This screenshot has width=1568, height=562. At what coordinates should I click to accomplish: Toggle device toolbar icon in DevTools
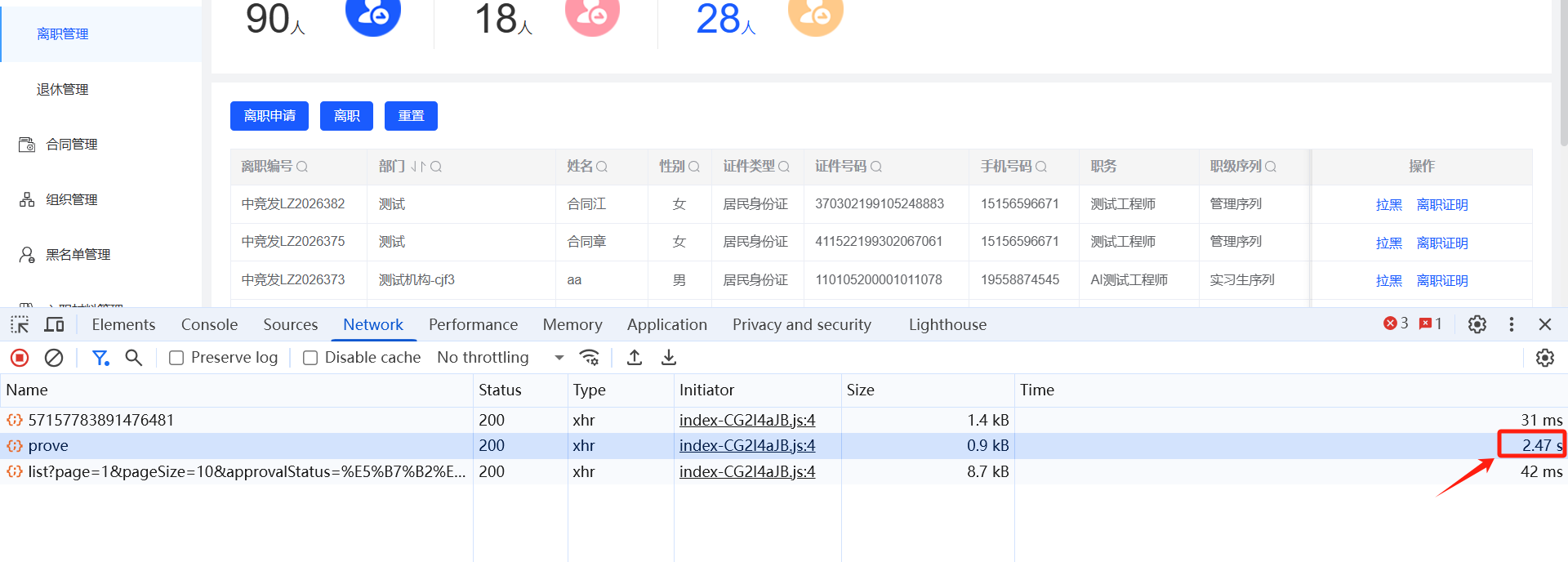pos(54,325)
